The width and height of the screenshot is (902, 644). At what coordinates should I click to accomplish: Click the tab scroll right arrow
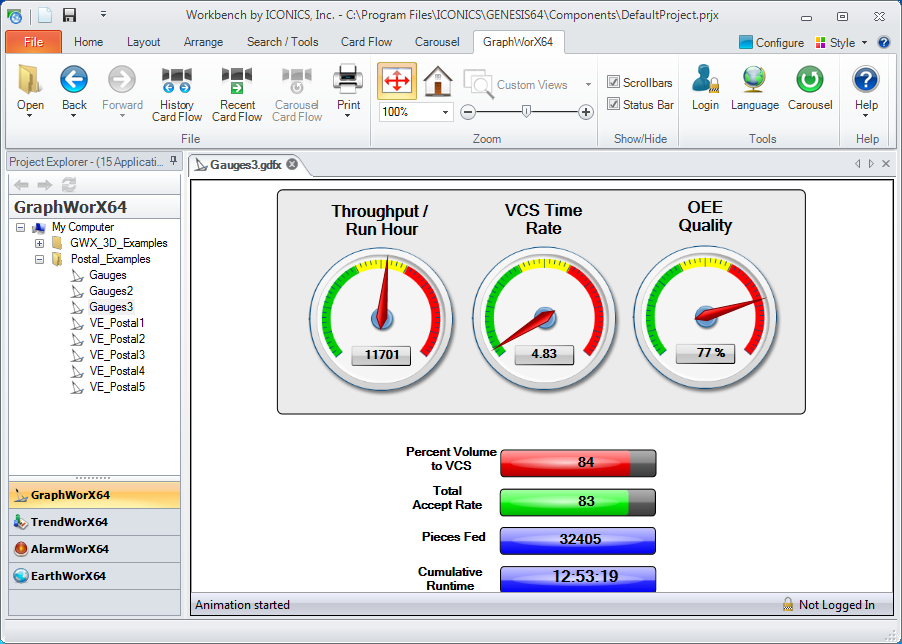click(x=871, y=164)
